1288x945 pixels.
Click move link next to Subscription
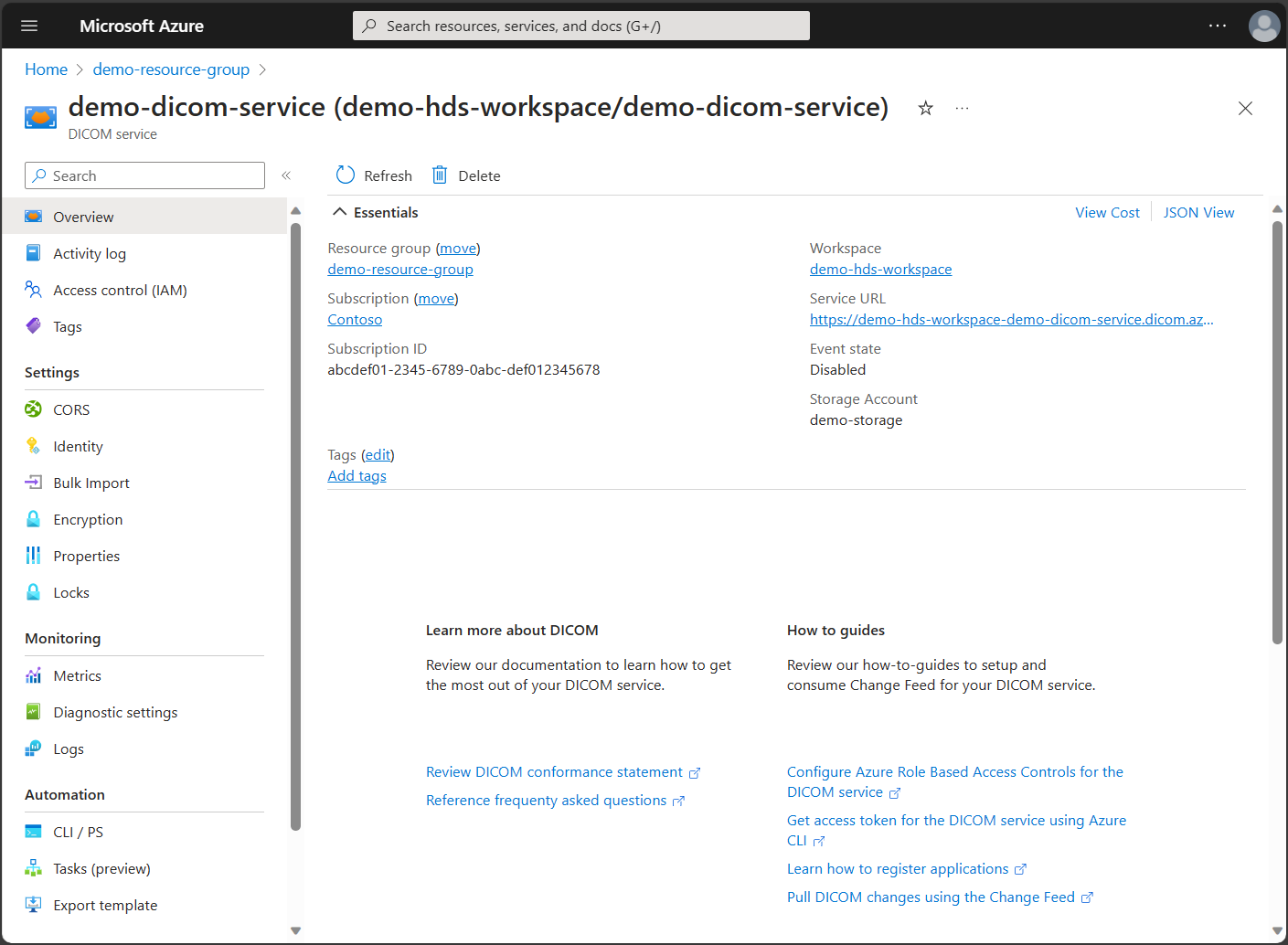[436, 299]
